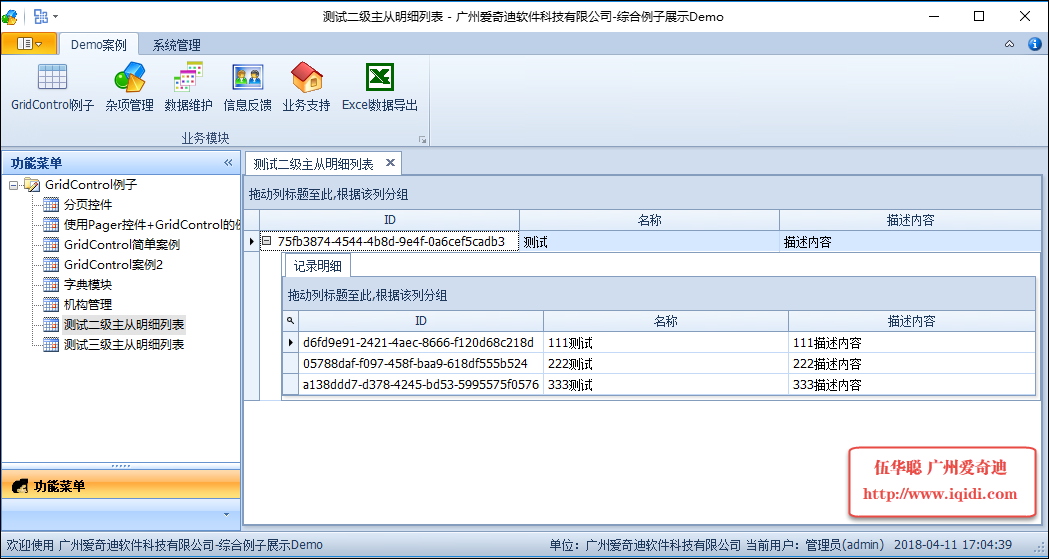
Task: Open navigation pane options dropdown arrow
Action: [226, 514]
